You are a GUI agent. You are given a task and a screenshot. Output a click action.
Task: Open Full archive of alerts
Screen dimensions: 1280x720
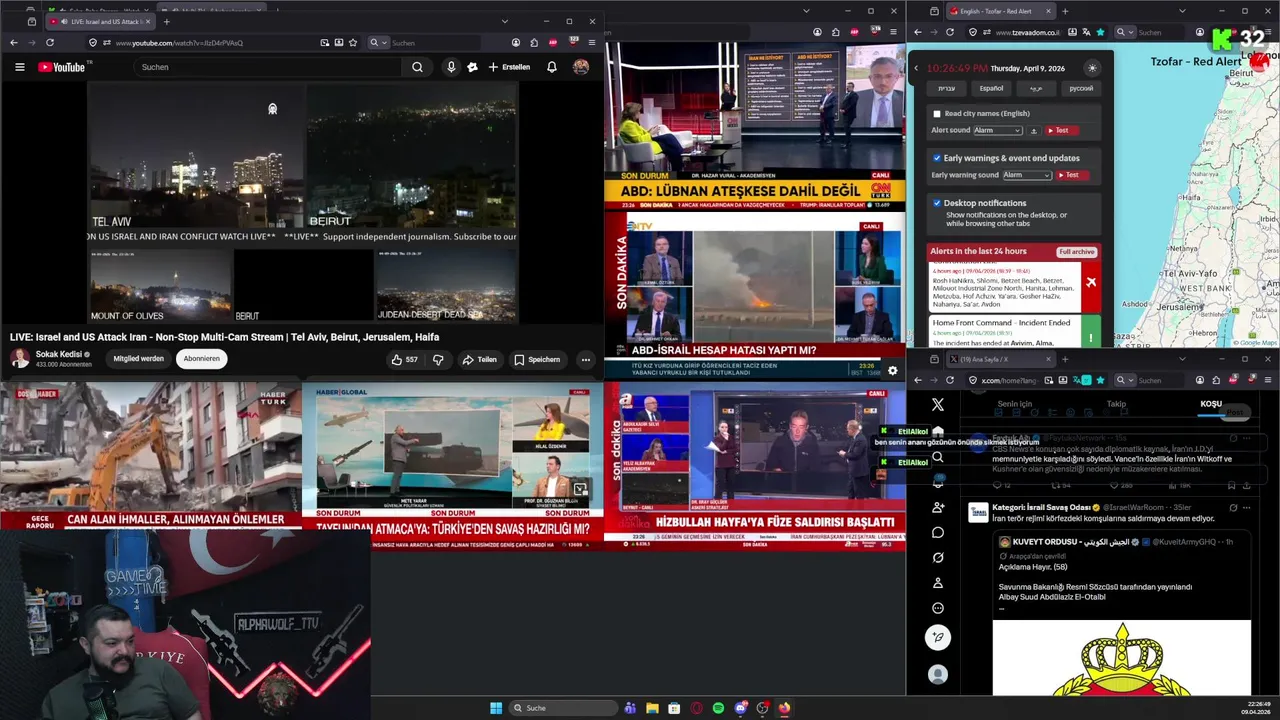(1077, 251)
